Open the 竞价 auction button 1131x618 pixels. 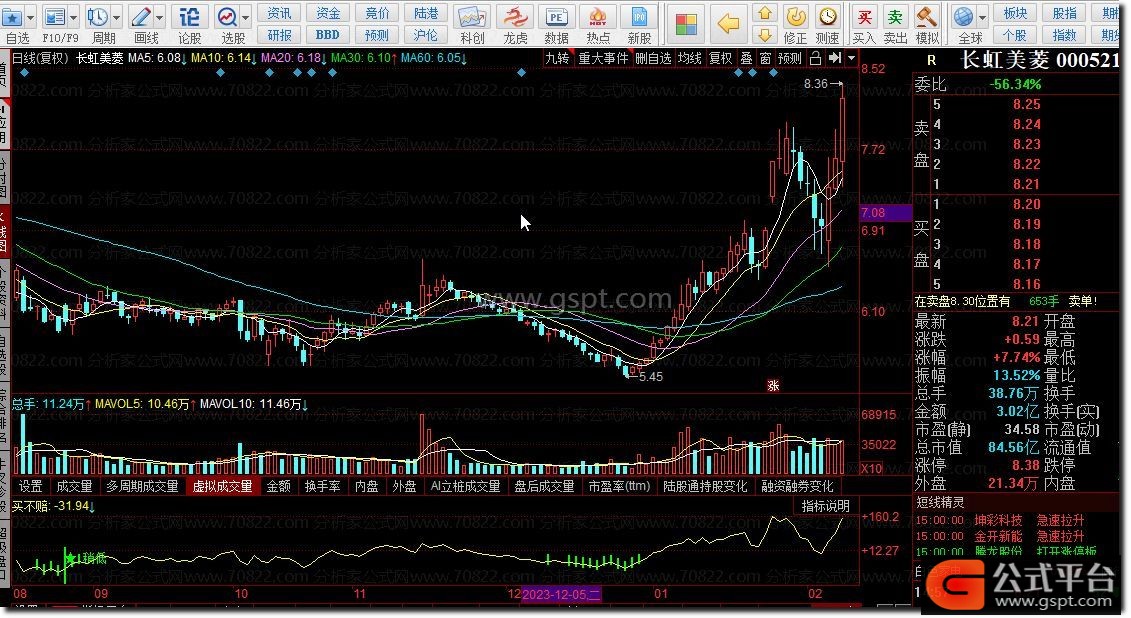(377, 13)
